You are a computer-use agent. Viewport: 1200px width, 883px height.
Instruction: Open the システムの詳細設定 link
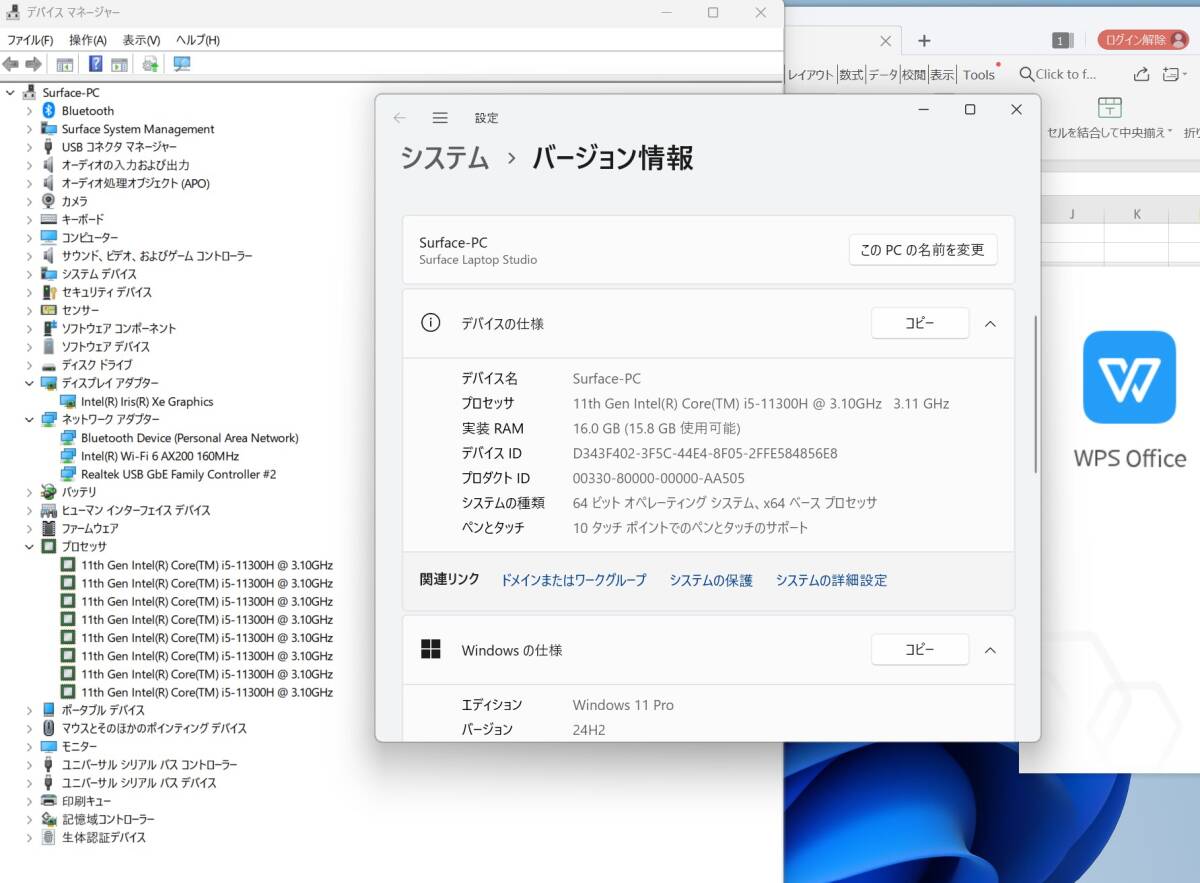(831, 580)
